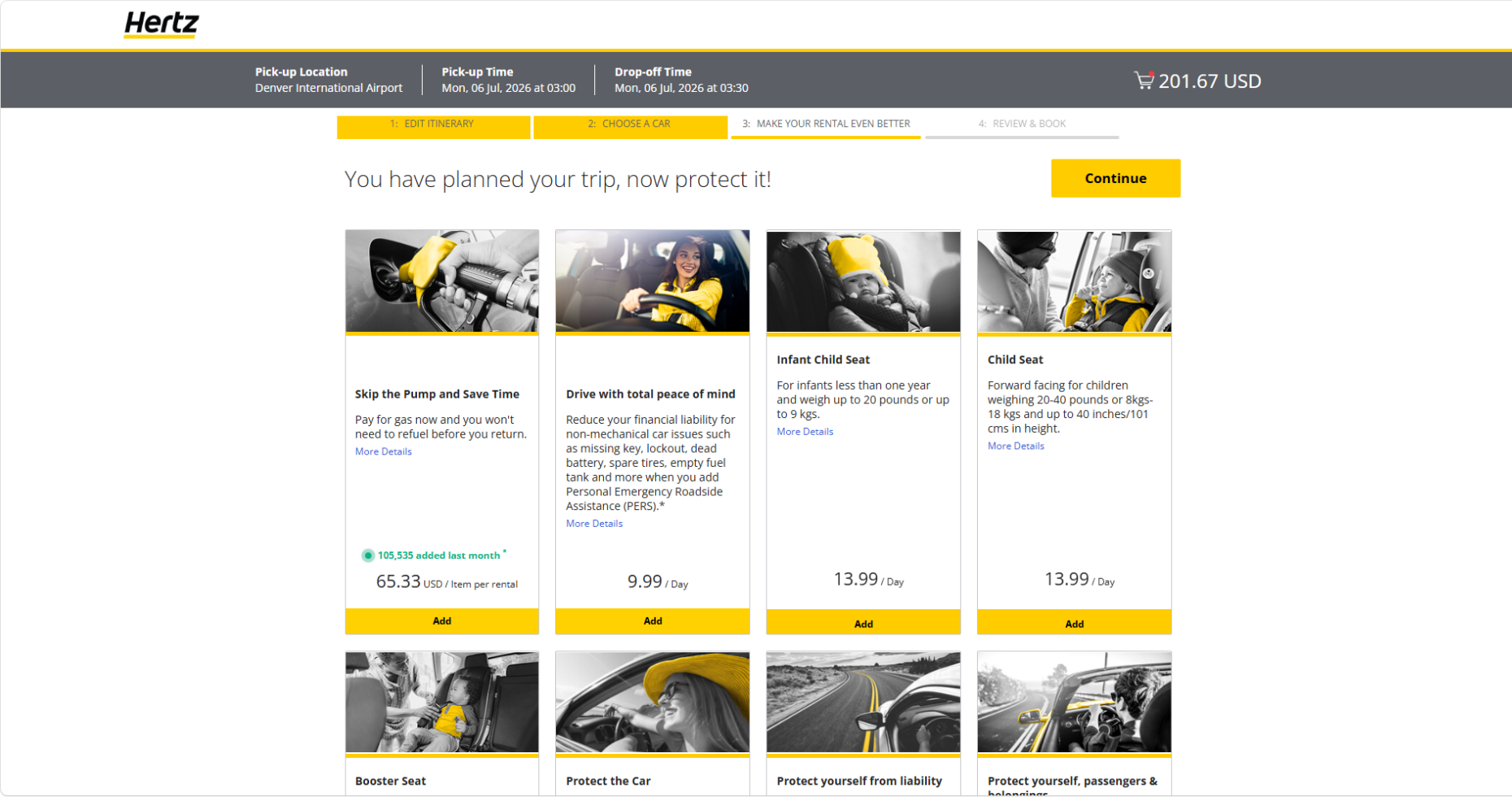This screenshot has width=1512, height=797.
Task: Click the drop-off time at 03:30
Action: (x=681, y=88)
